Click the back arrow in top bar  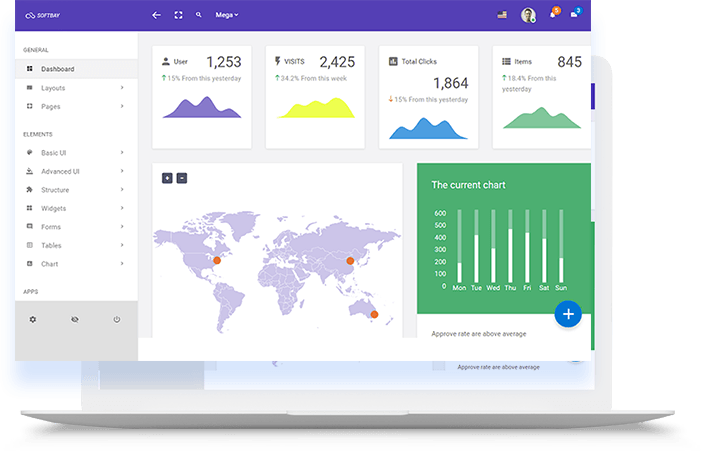pyautogui.click(x=156, y=15)
